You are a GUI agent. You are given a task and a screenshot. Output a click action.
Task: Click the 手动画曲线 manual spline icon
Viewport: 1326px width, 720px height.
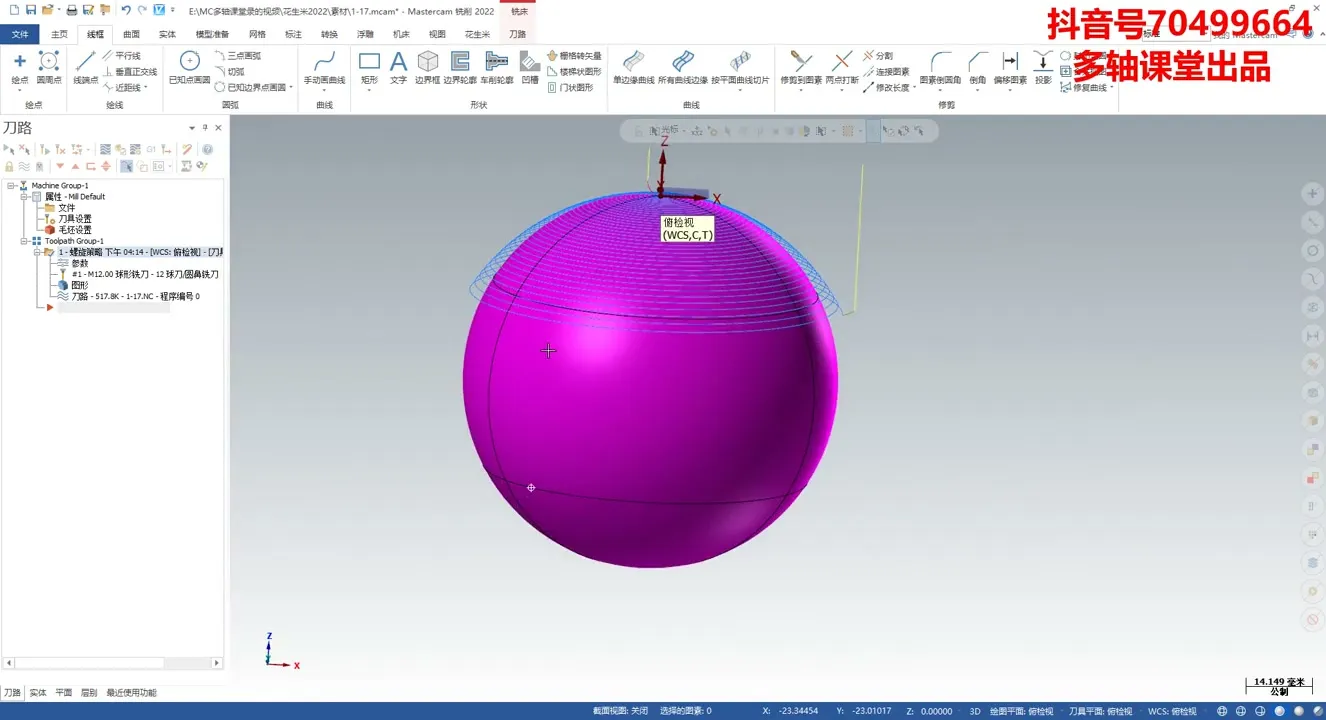[x=324, y=66]
